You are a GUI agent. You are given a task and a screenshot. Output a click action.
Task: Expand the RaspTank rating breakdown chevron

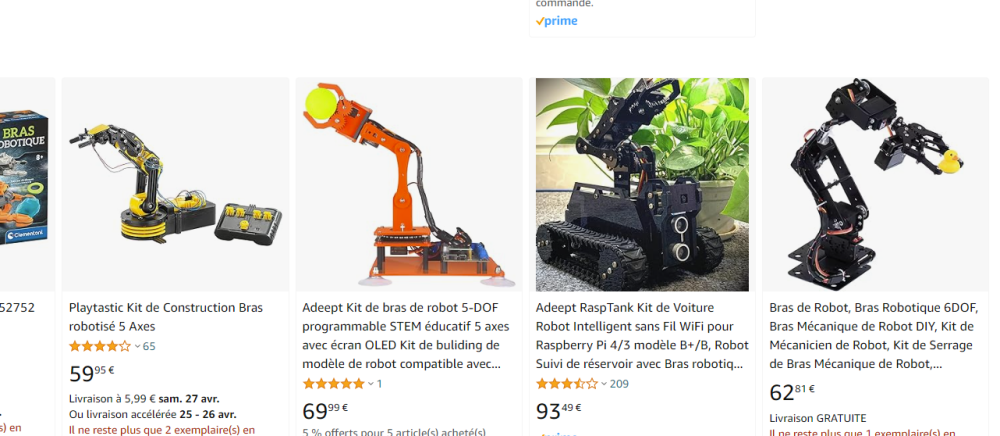coord(604,384)
